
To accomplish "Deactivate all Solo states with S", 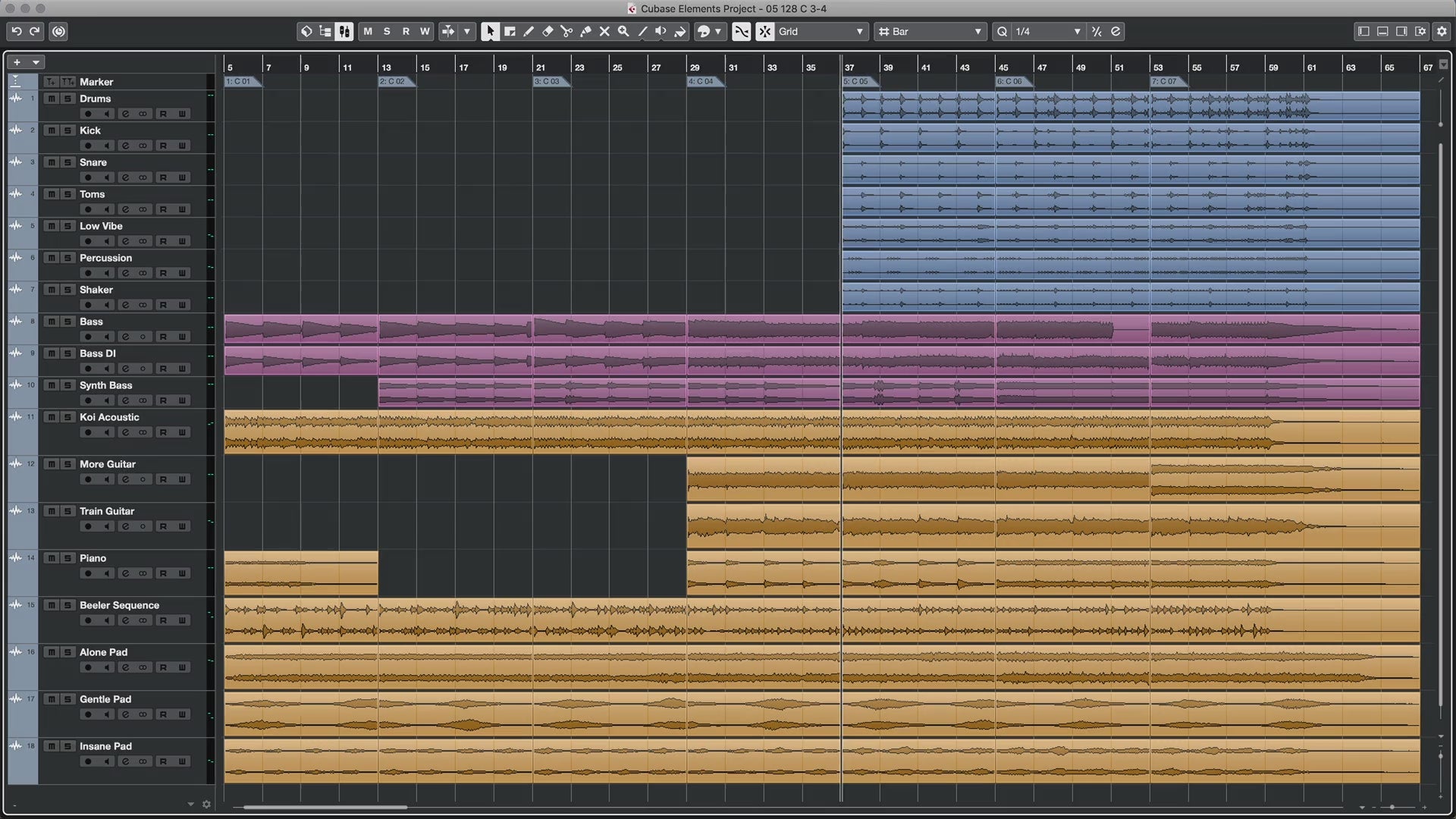I will (387, 31).
